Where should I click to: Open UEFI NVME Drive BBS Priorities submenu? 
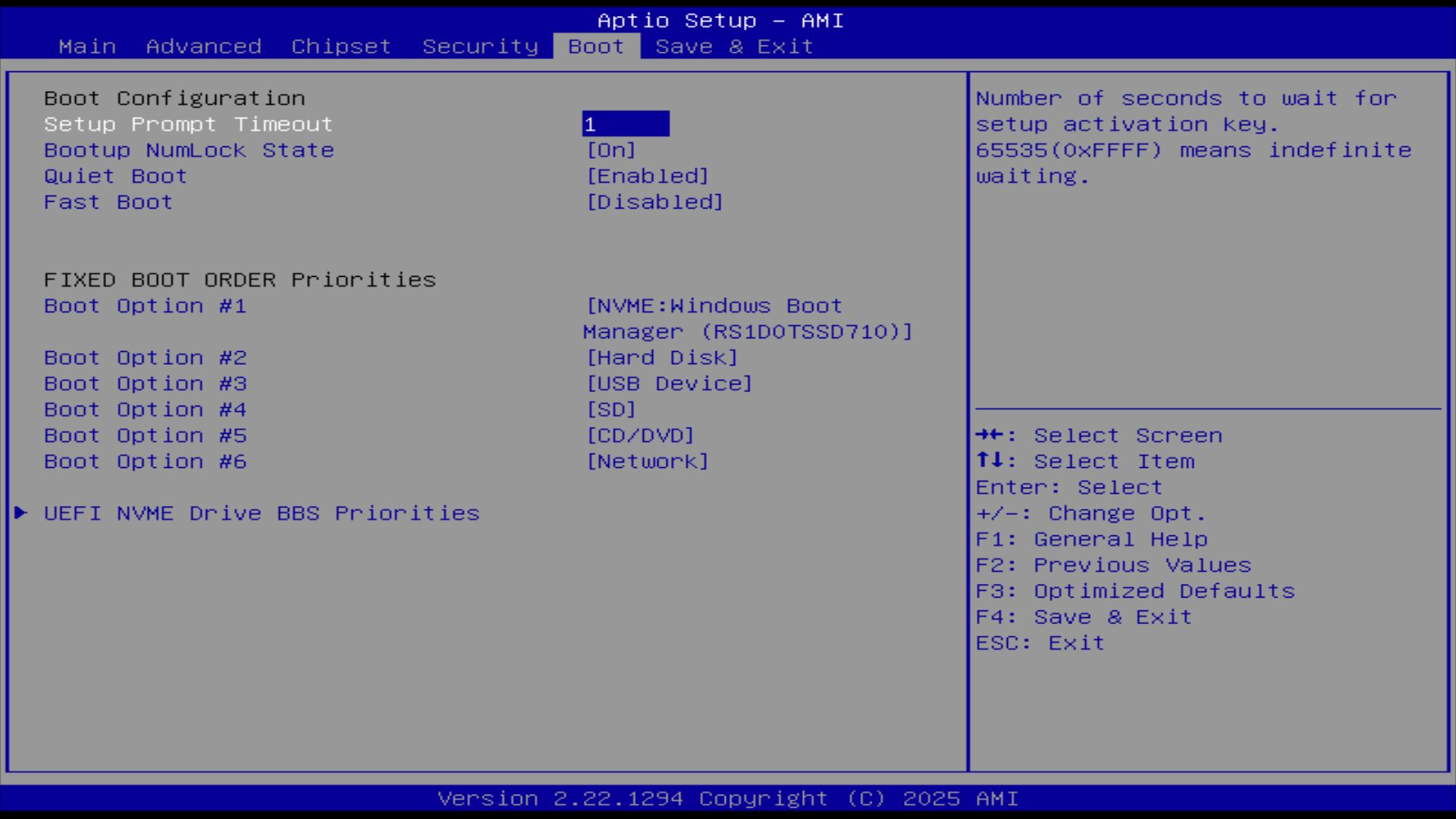(261, 513)
